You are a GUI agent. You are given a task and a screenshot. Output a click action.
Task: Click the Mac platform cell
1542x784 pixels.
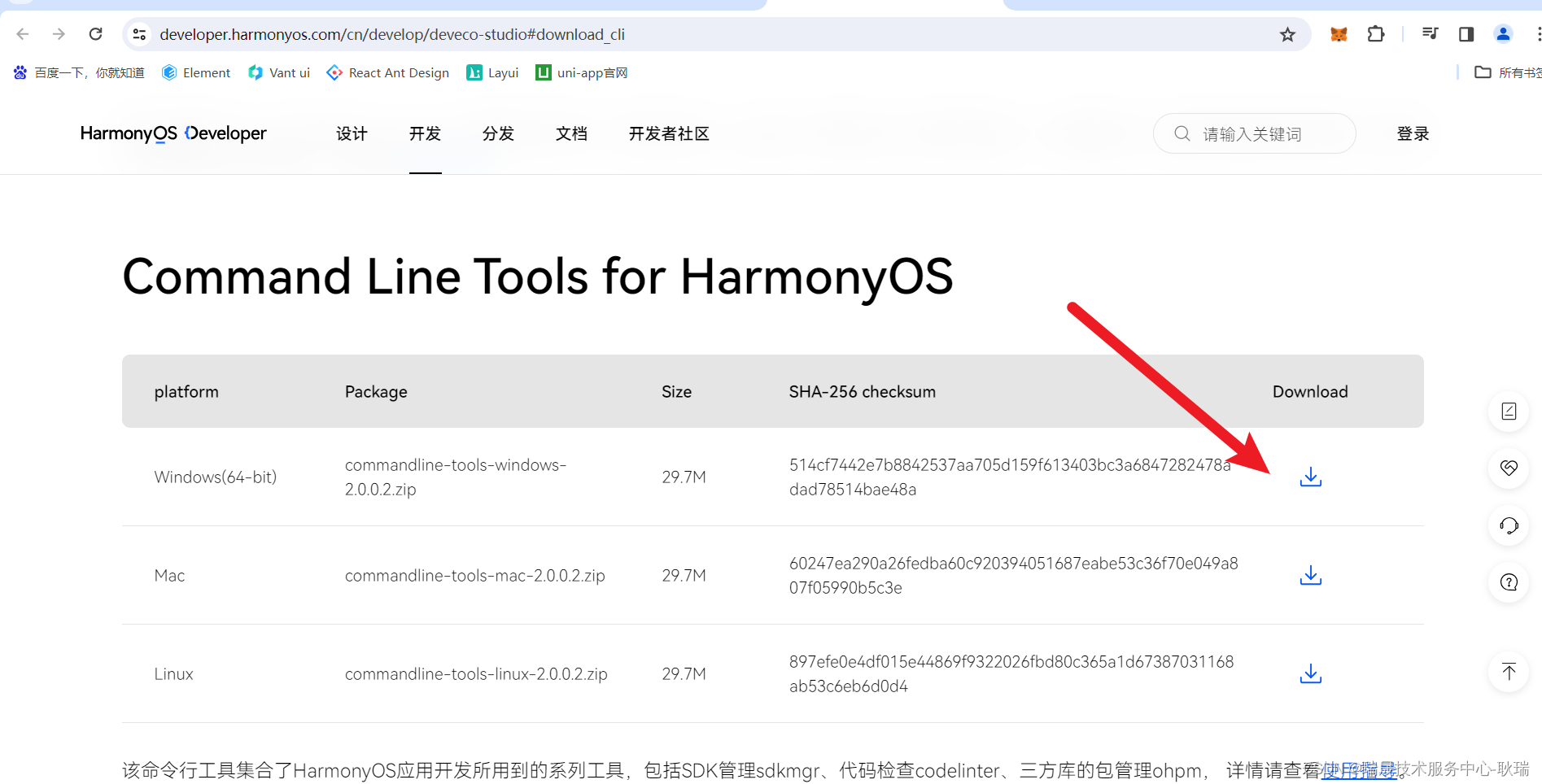(x=169, y=575)
